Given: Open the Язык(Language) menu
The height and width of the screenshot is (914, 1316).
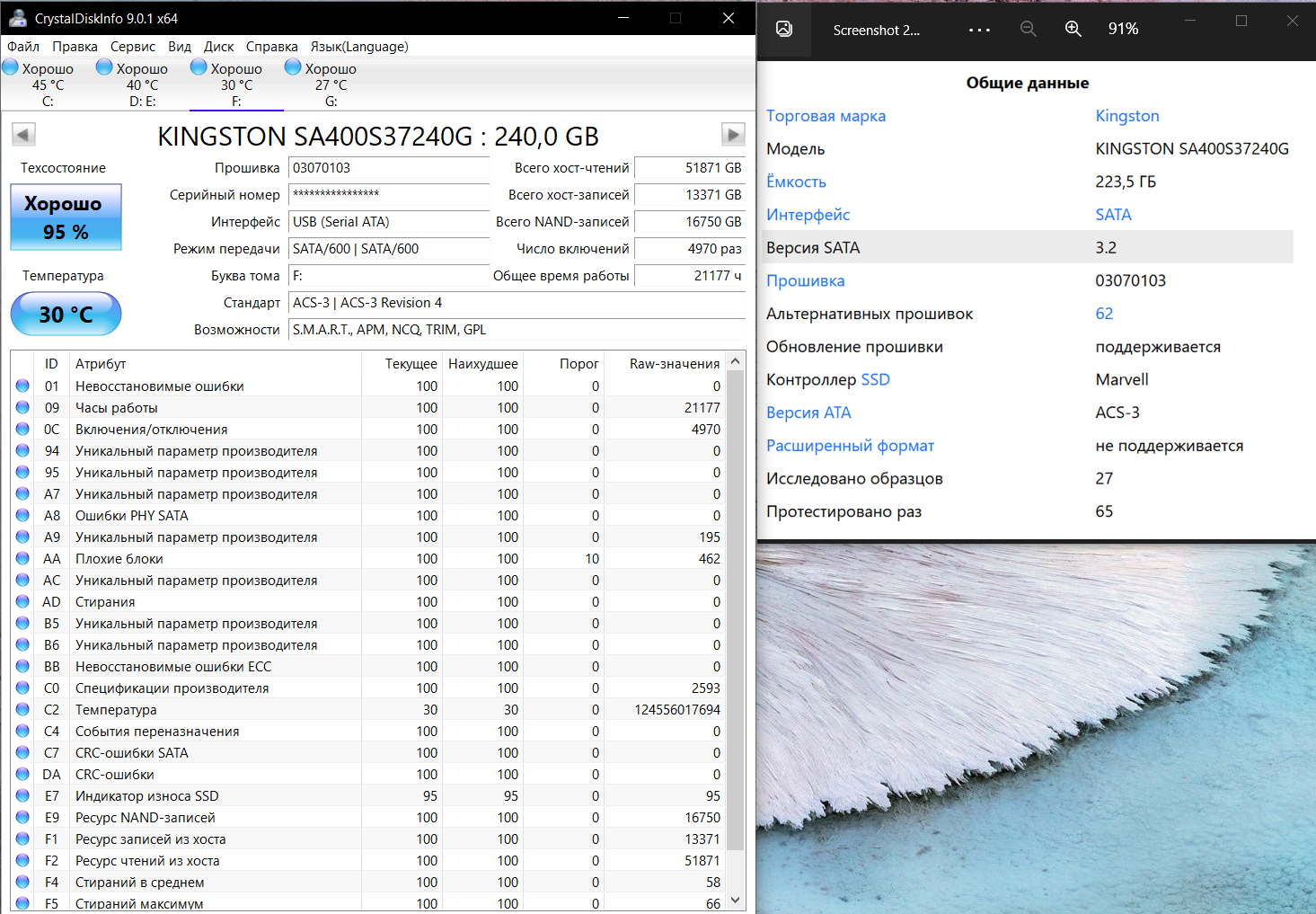Looking at the screenshot, I should tap(359, 47).
